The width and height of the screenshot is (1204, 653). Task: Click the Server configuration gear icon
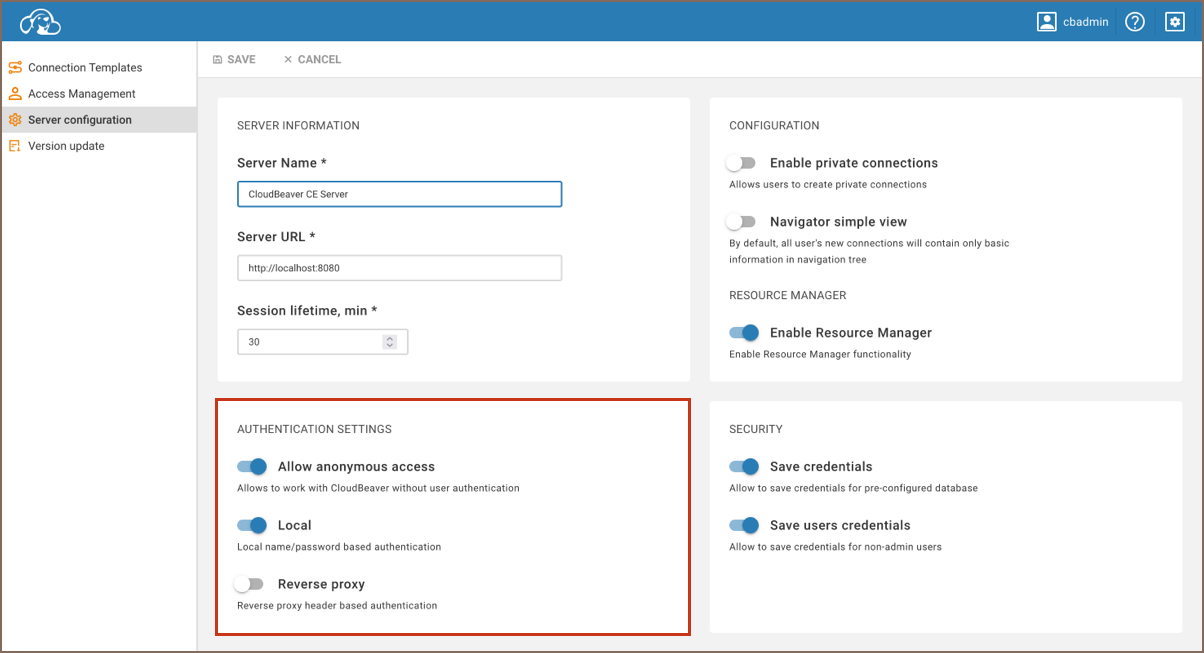point(15,120)
